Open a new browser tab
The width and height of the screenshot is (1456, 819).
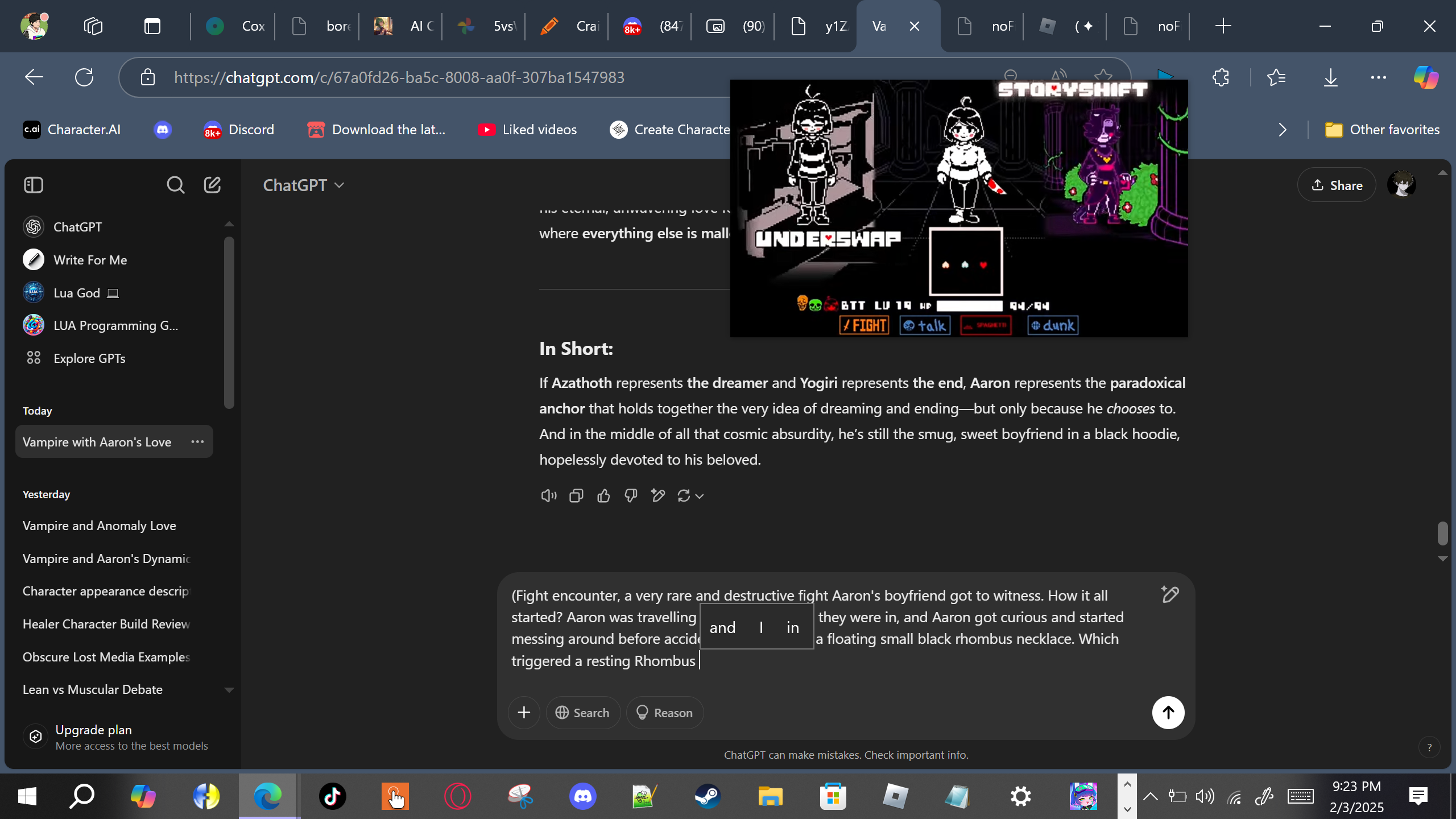pyautogui.click(x=1223, y=26)
